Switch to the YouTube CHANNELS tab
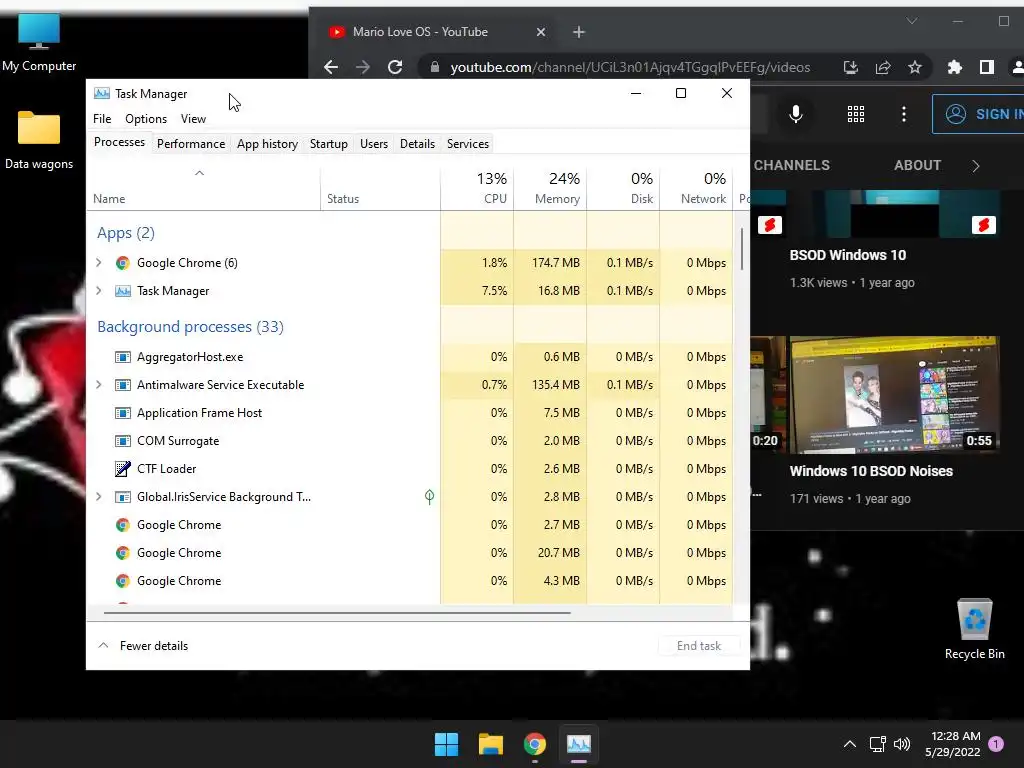The width and height of the screenshot is (1024, 768). pyautogui.click(x=792, y=165)
